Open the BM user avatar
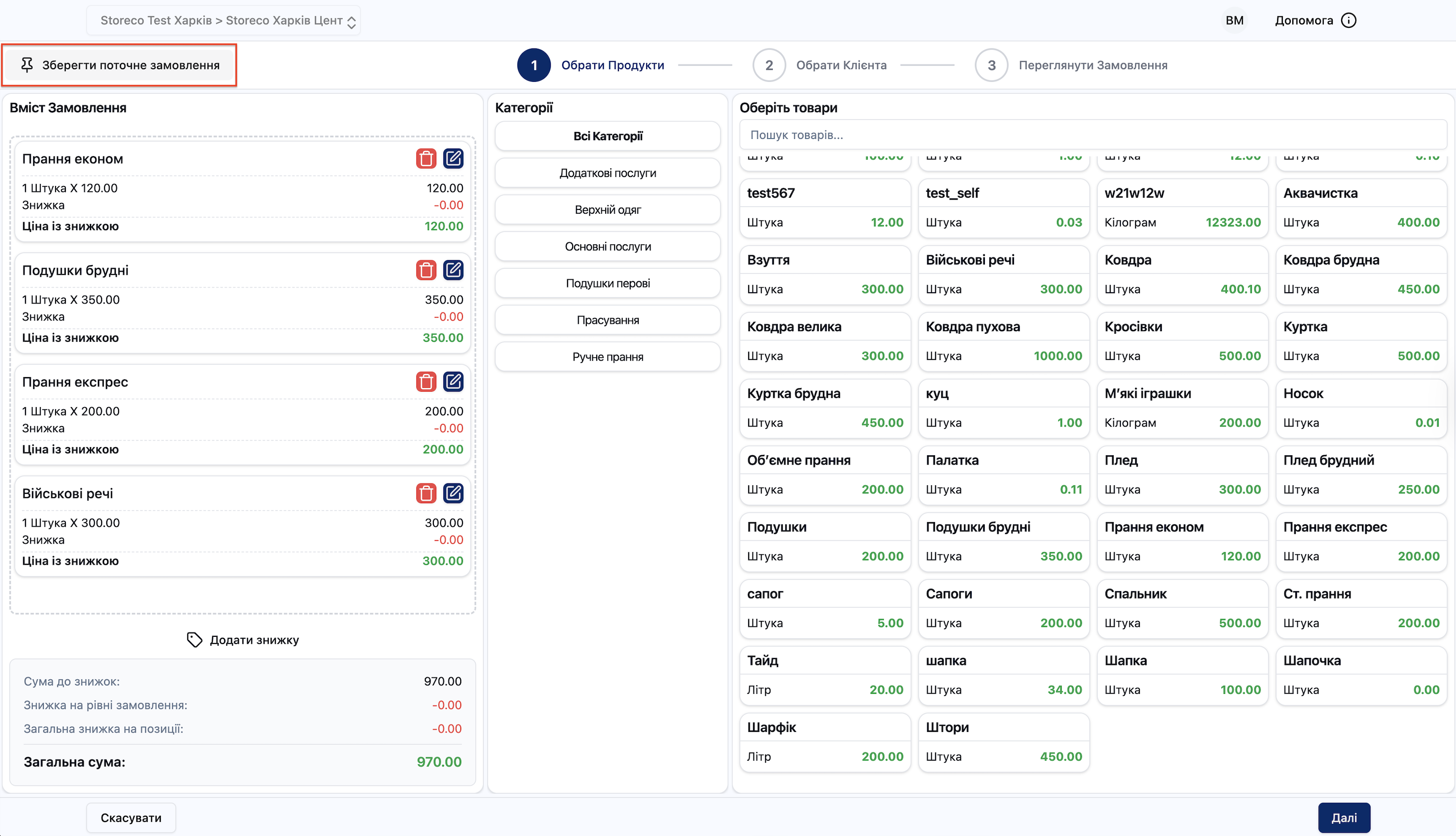 tap(1234, 21)
